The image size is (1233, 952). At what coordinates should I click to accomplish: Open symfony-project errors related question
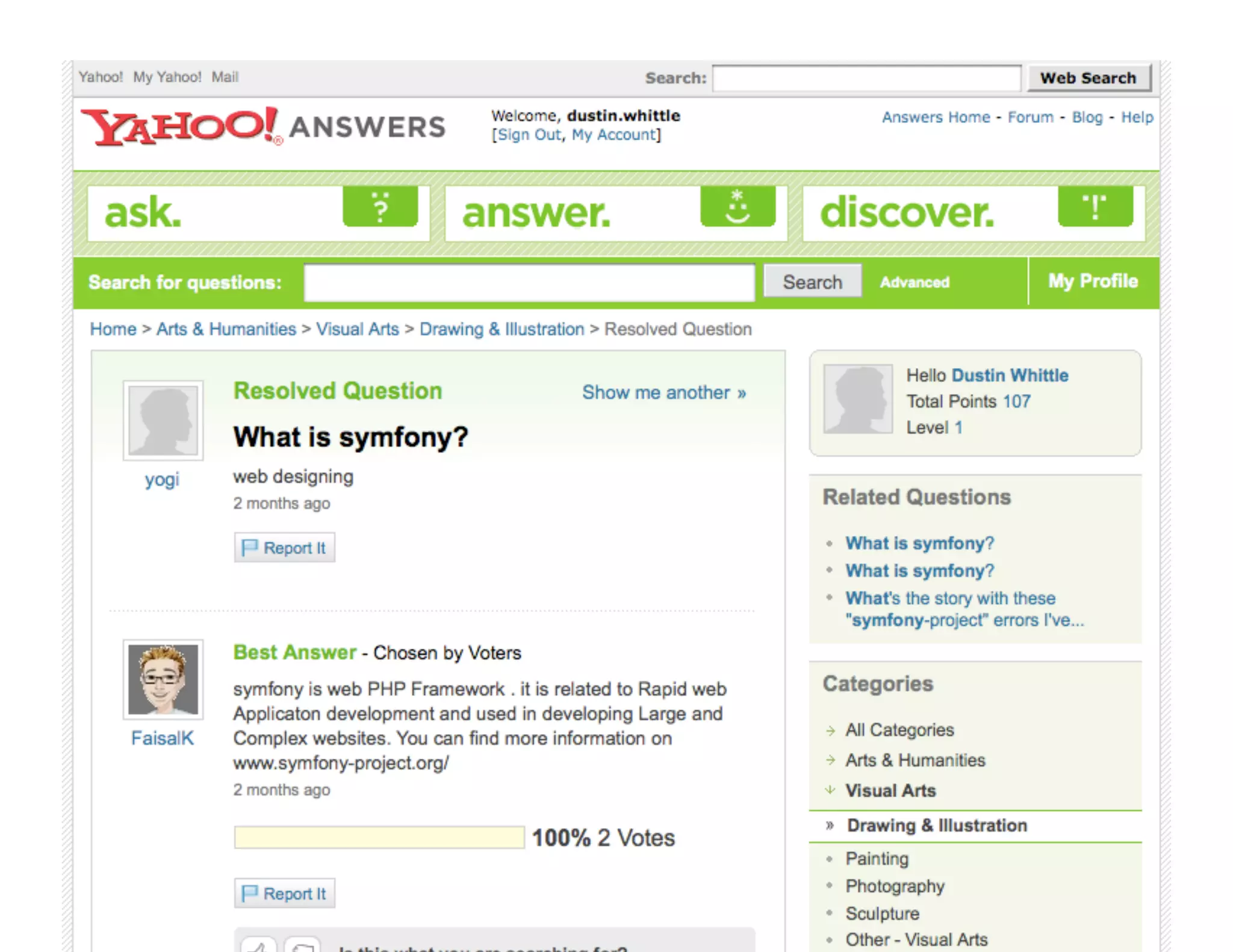pyautogui.click(x=964, y=609)
